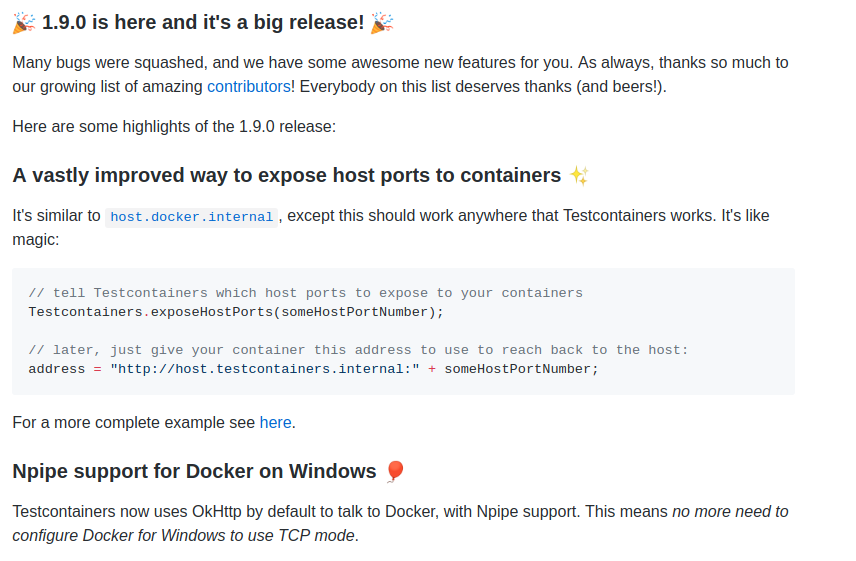
Task: Click the balloon emoji next to Windows heading
Action: [395, 472]
